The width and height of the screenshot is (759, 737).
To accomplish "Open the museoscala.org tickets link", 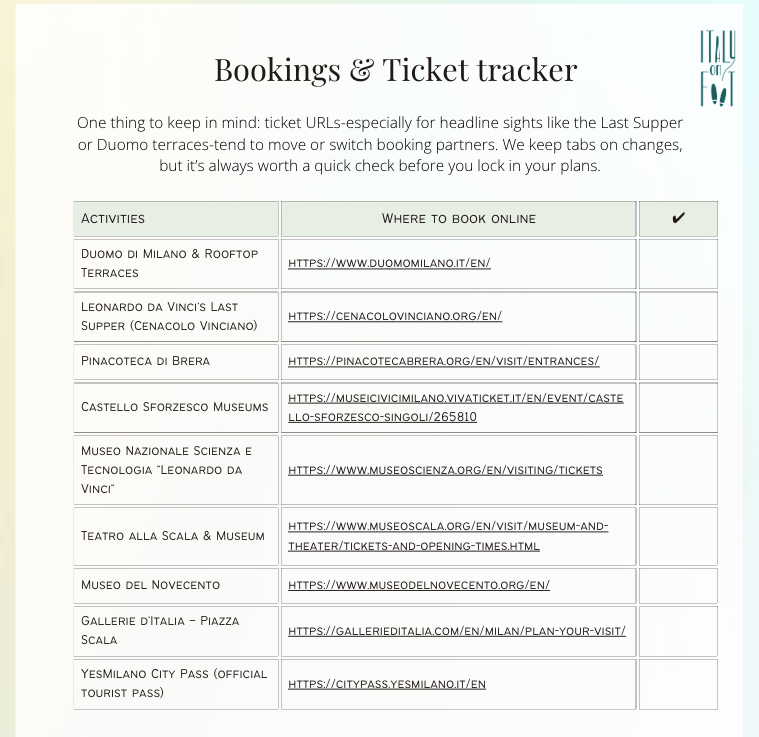I will pos(448,536).
